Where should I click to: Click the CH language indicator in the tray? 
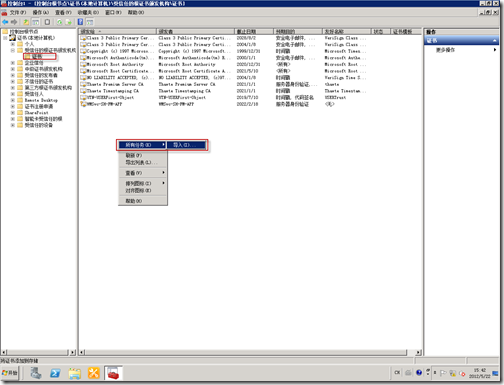397,373
